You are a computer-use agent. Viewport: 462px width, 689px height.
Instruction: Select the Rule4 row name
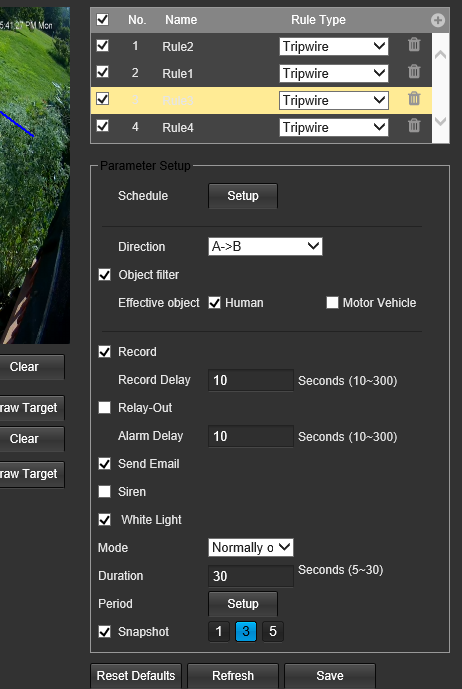tap(178, 127)
